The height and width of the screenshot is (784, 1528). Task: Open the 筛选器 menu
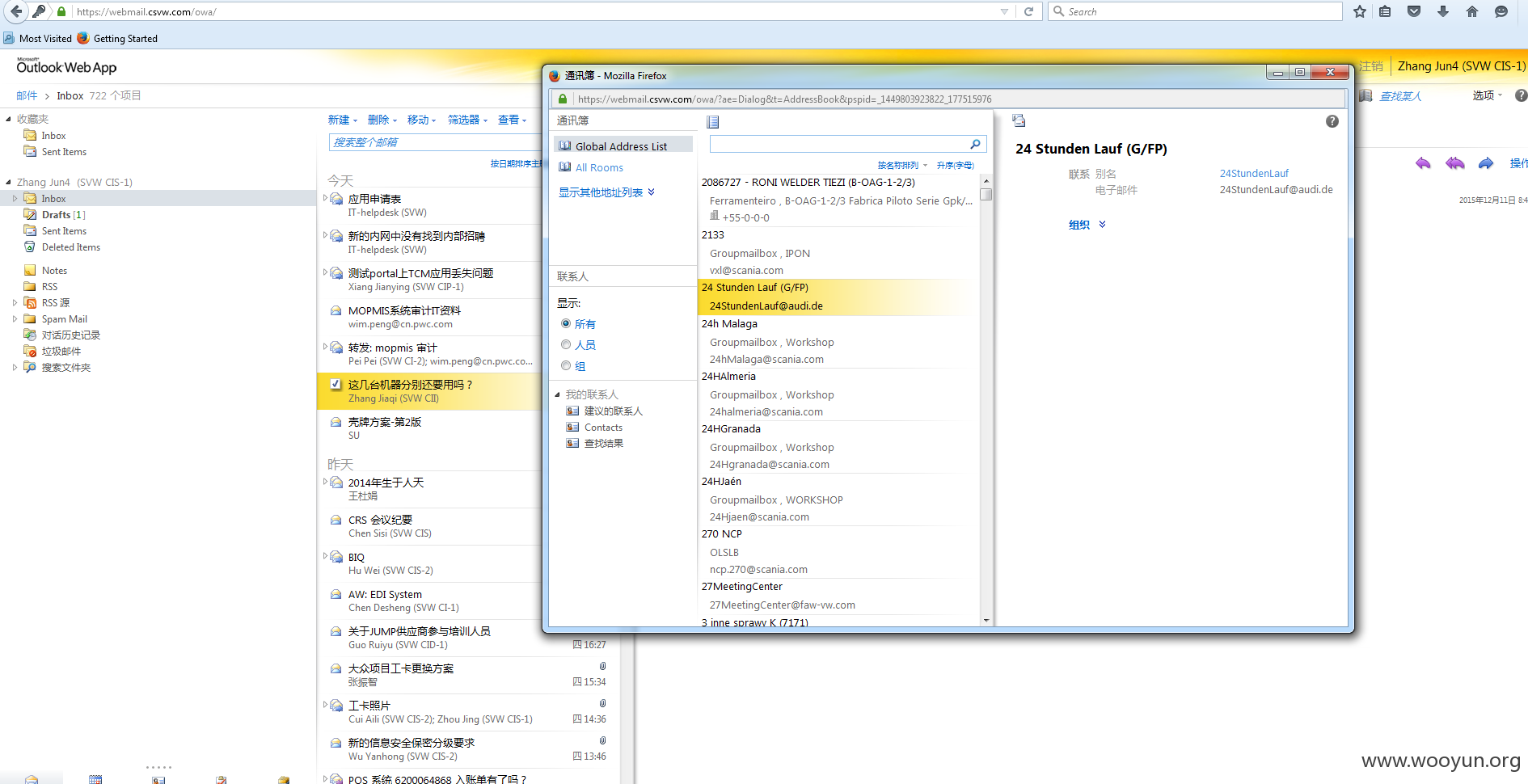tap(467, 120)
